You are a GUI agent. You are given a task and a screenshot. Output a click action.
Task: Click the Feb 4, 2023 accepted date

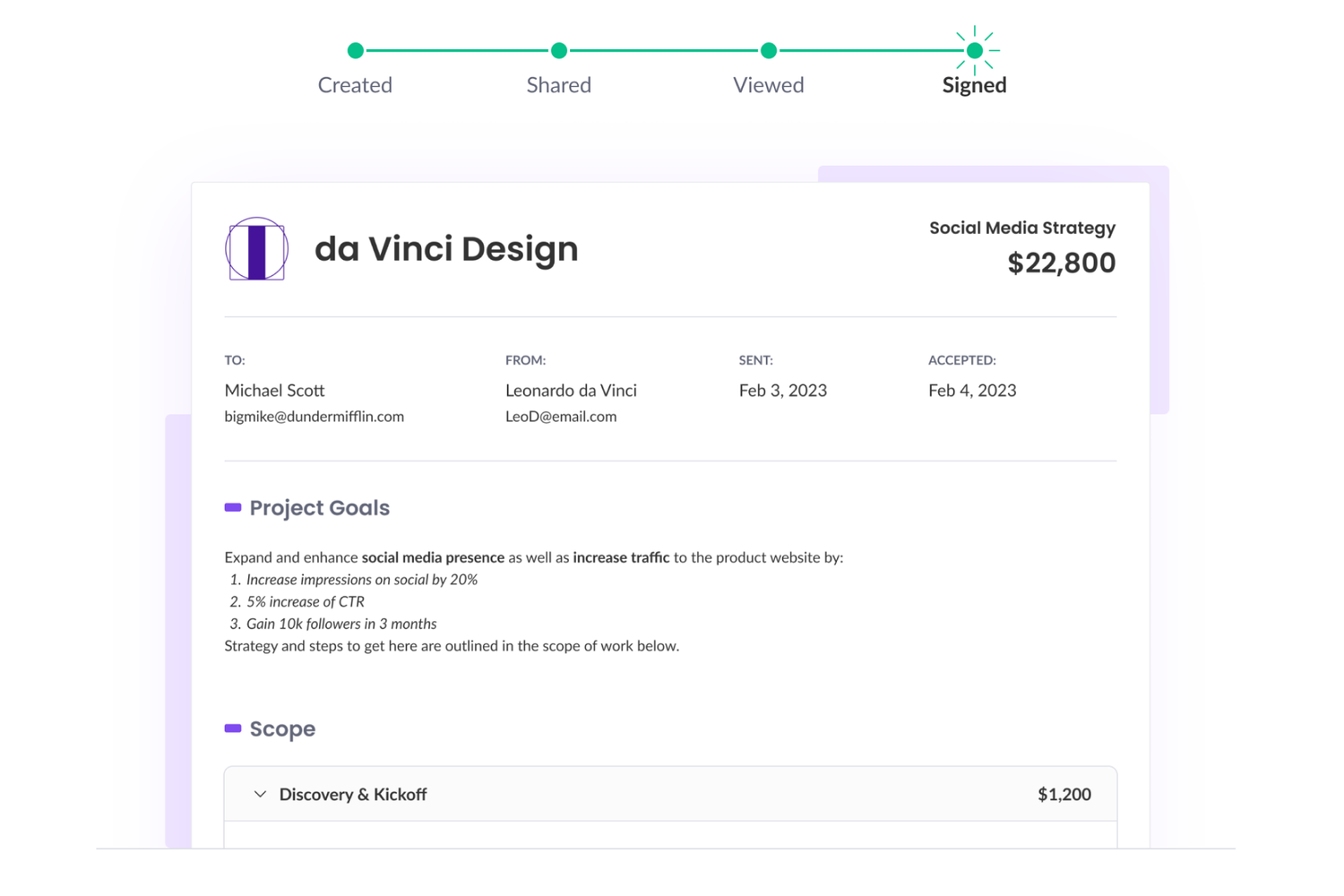pos(972,391)
